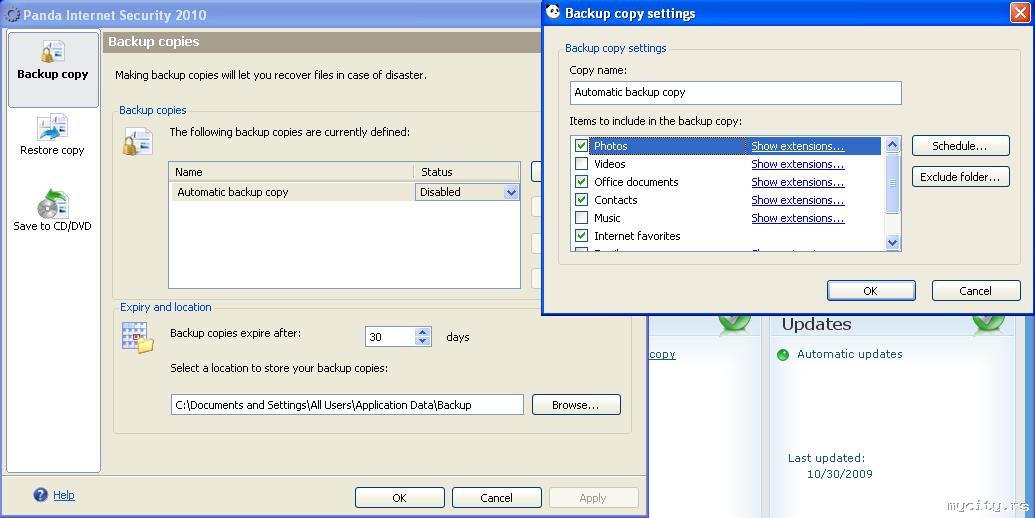Image resolution: width=1035 pixels, height=518 pixels.
Task: Click the calendar folder icon in Expiry section
Action: (x=138, y=337)
